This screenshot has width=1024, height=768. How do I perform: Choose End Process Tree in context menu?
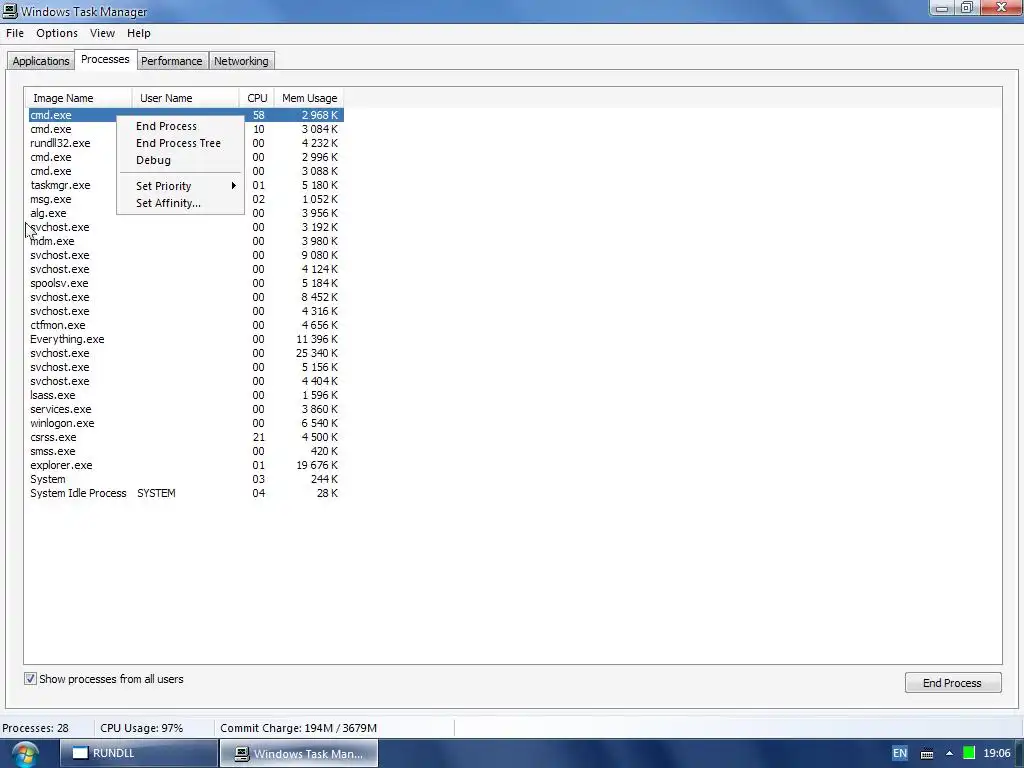[x=178, y=143]
